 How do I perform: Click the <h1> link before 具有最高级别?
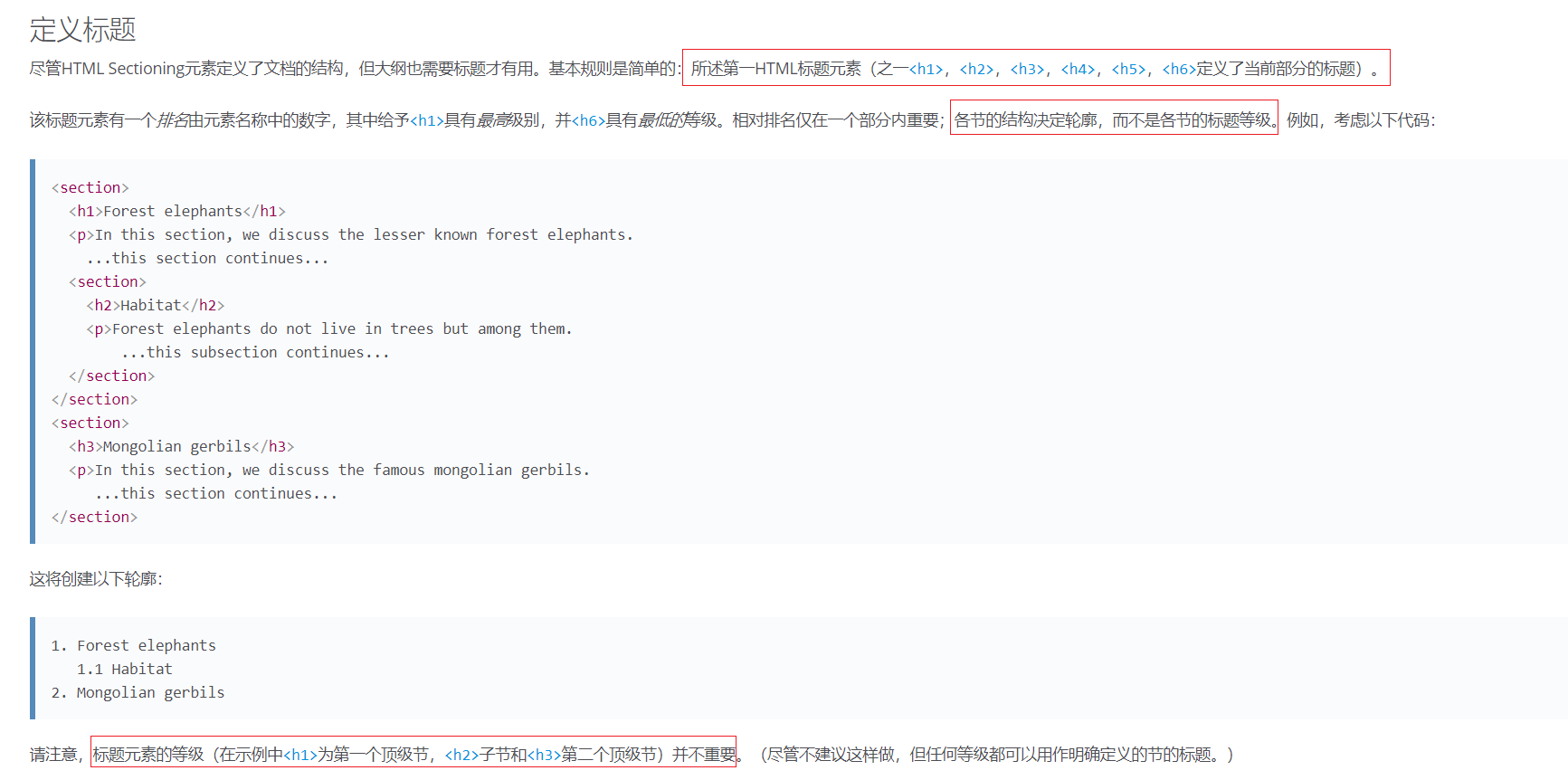point(426,120)
